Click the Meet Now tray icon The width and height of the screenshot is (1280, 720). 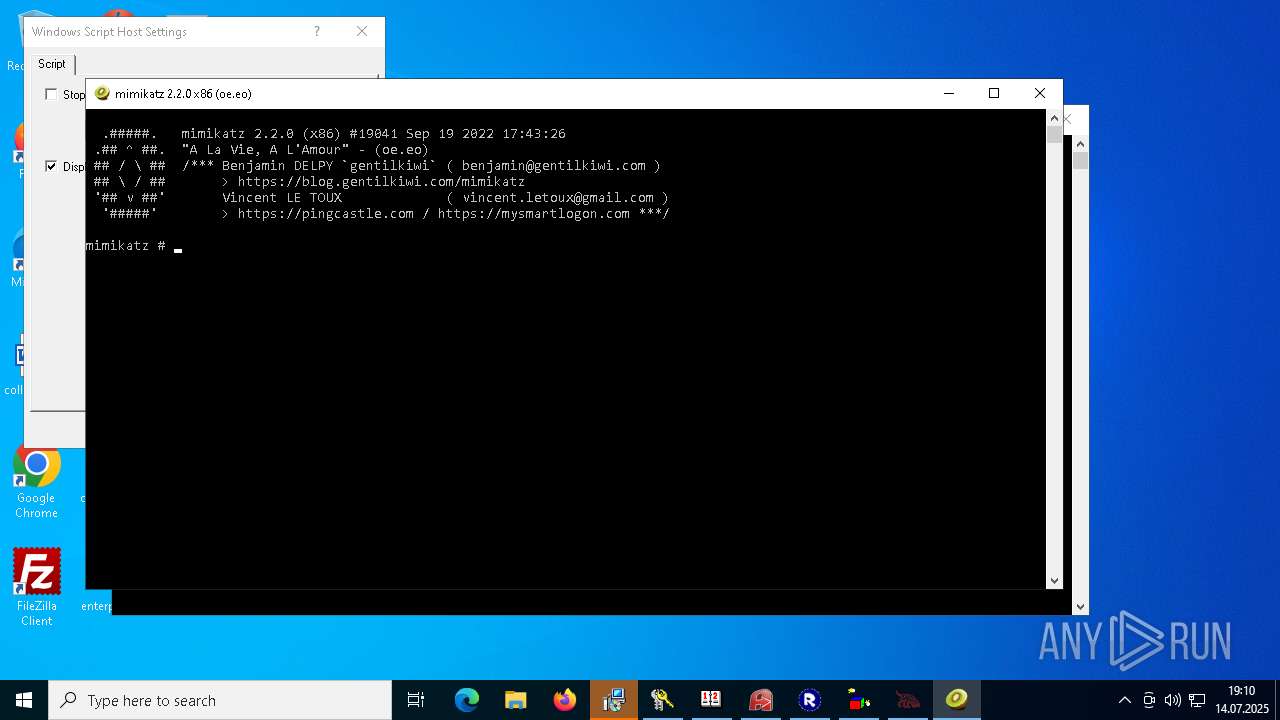[x=1149, y=700]
